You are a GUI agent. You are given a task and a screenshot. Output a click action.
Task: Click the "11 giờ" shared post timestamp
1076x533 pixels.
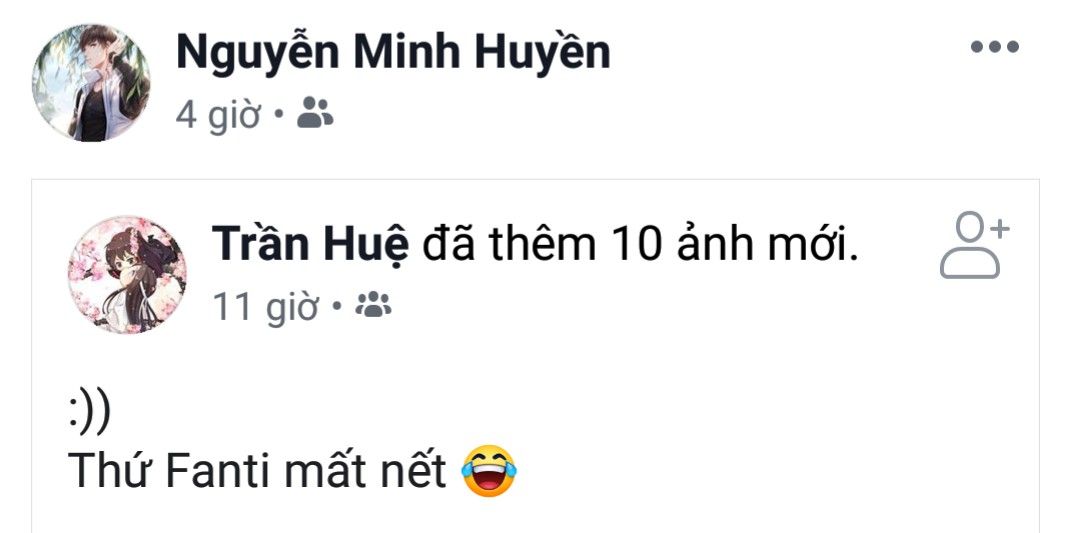click(x=264, y=306)
